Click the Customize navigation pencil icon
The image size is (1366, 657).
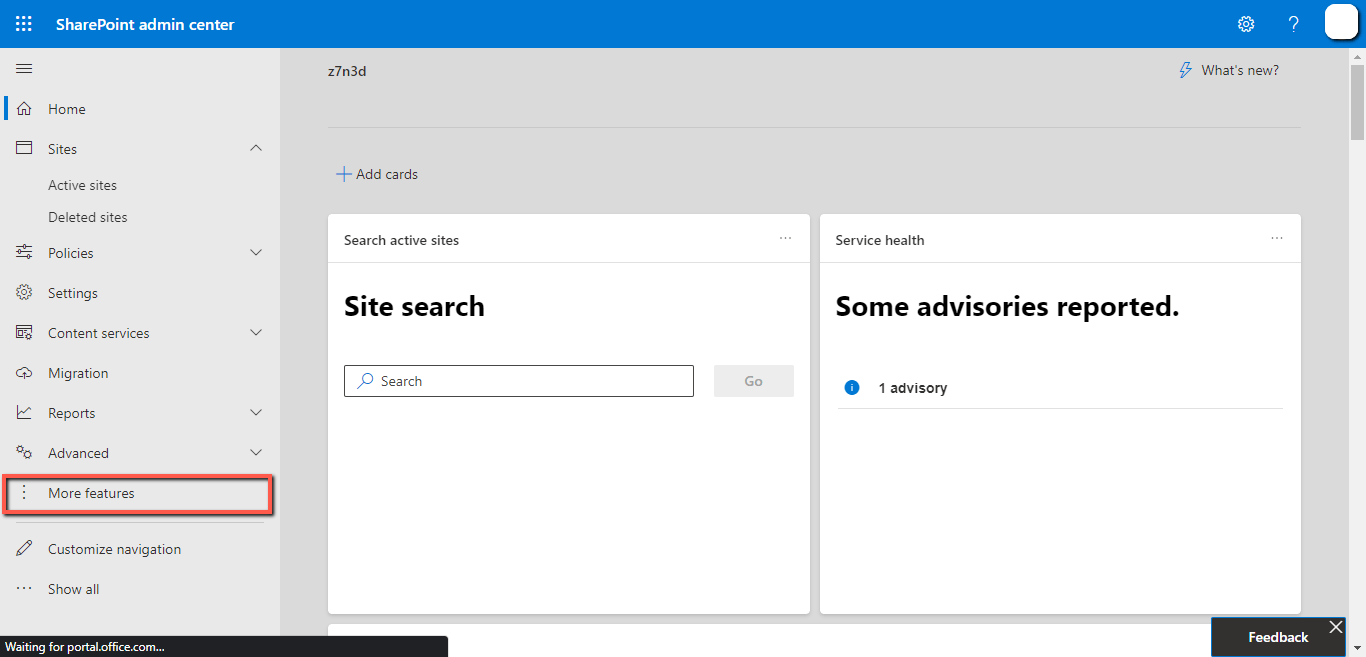click(x=24, y=549)
